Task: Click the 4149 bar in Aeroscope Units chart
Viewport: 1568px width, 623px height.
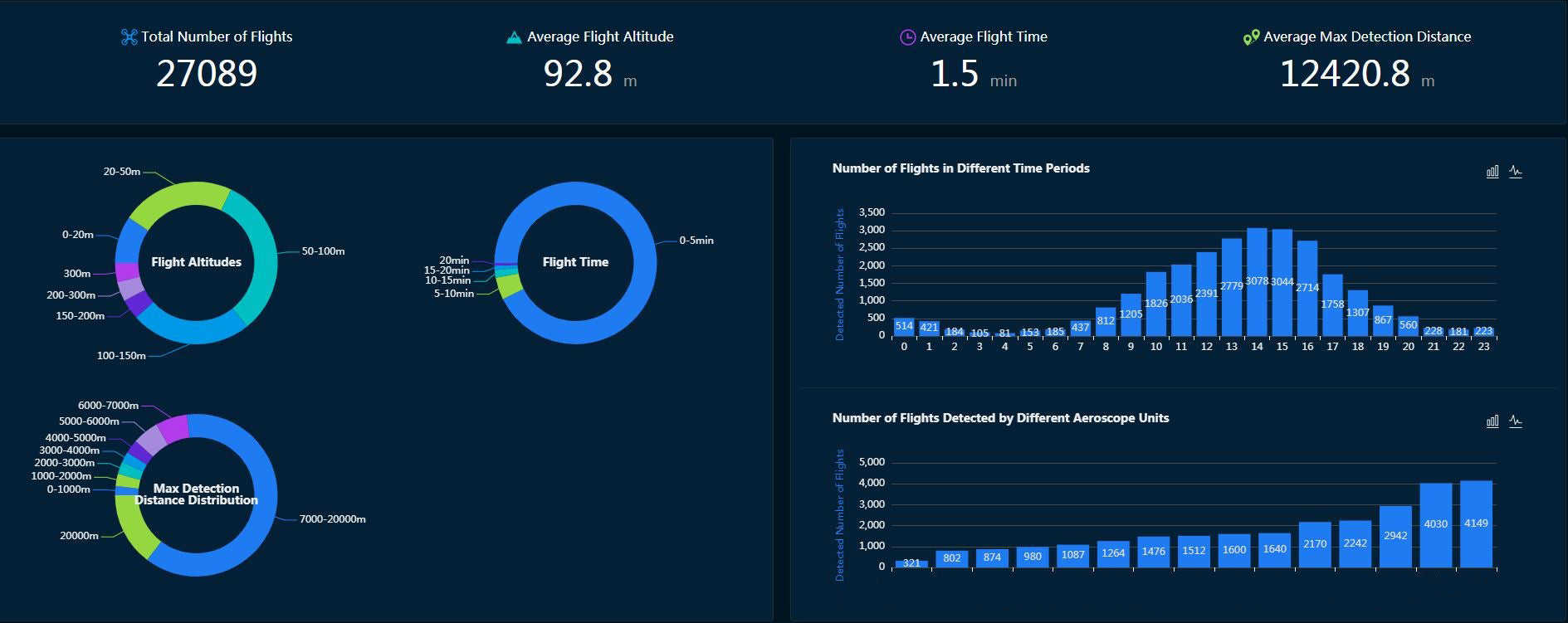Action: point(1477,524)
